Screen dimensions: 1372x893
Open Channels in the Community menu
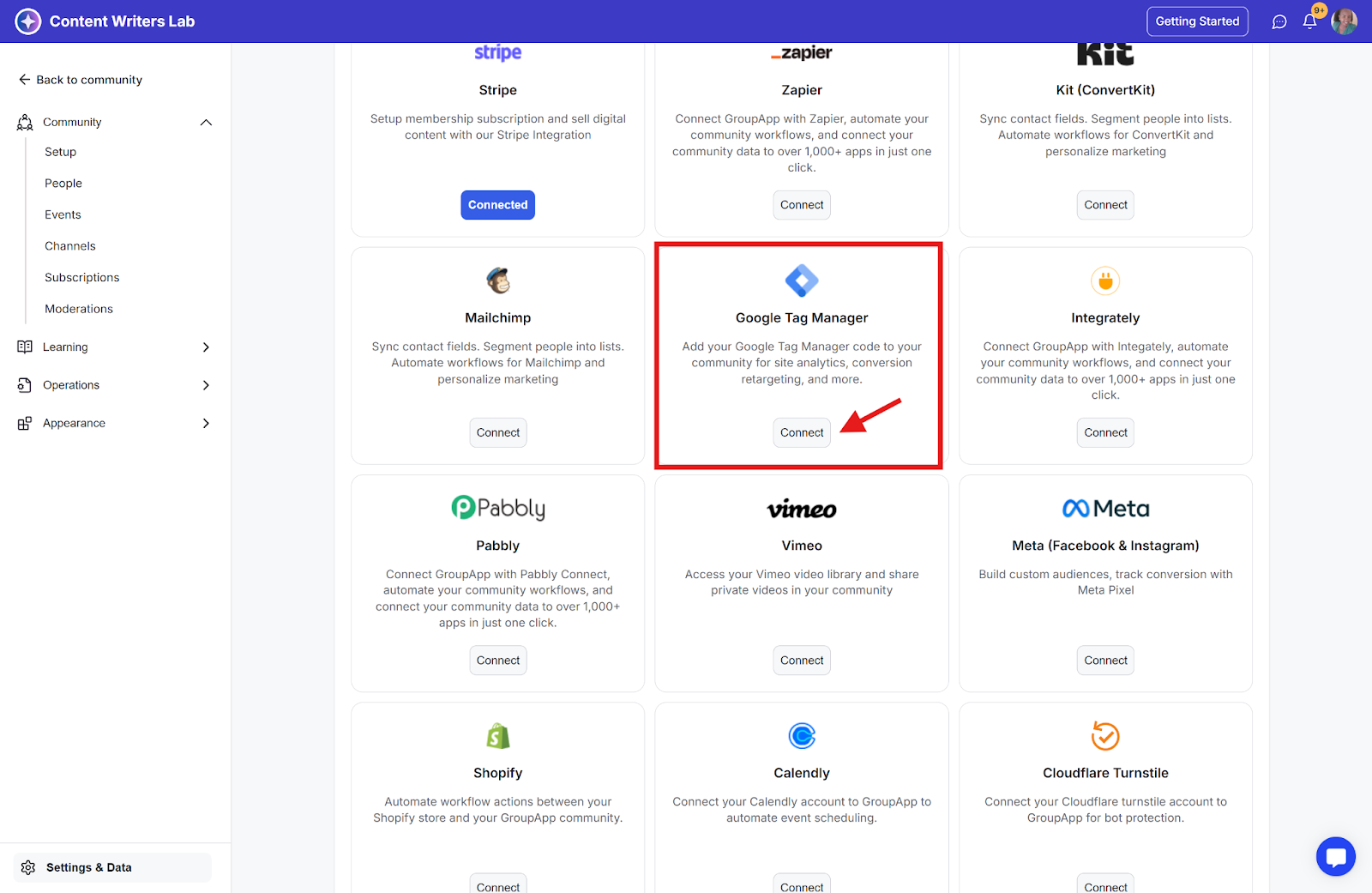point(70,246)
